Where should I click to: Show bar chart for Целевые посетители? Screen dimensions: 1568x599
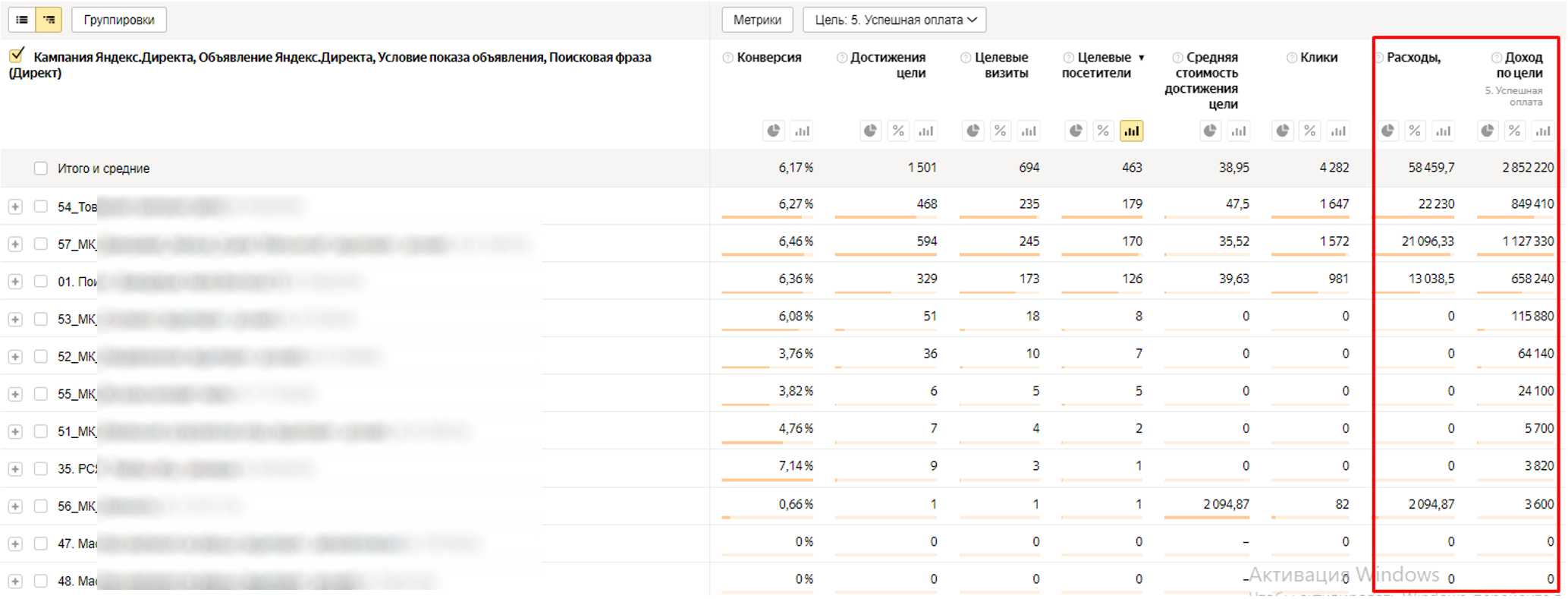point(1131,131)
